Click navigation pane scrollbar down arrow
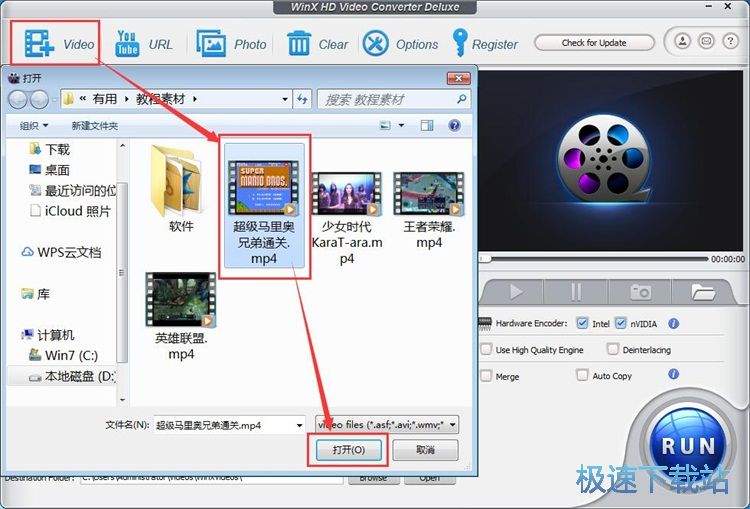750x509 pixels. pyautogui.click(x=122, y=399)
